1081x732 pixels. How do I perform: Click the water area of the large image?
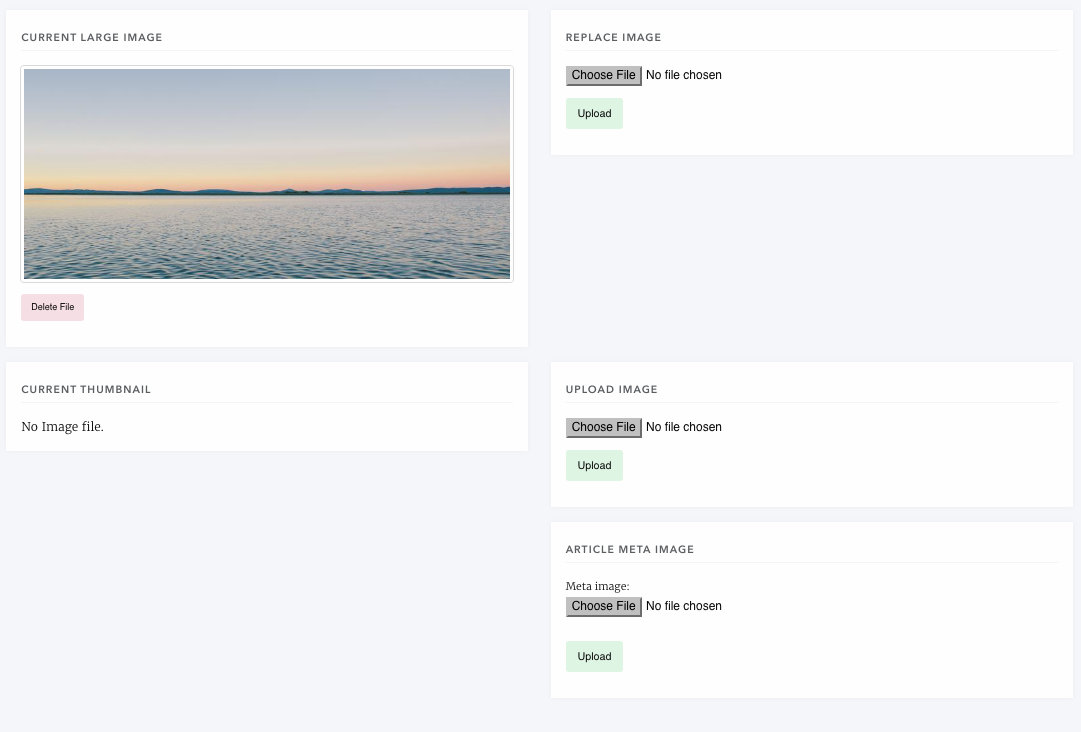click(267, 240)
